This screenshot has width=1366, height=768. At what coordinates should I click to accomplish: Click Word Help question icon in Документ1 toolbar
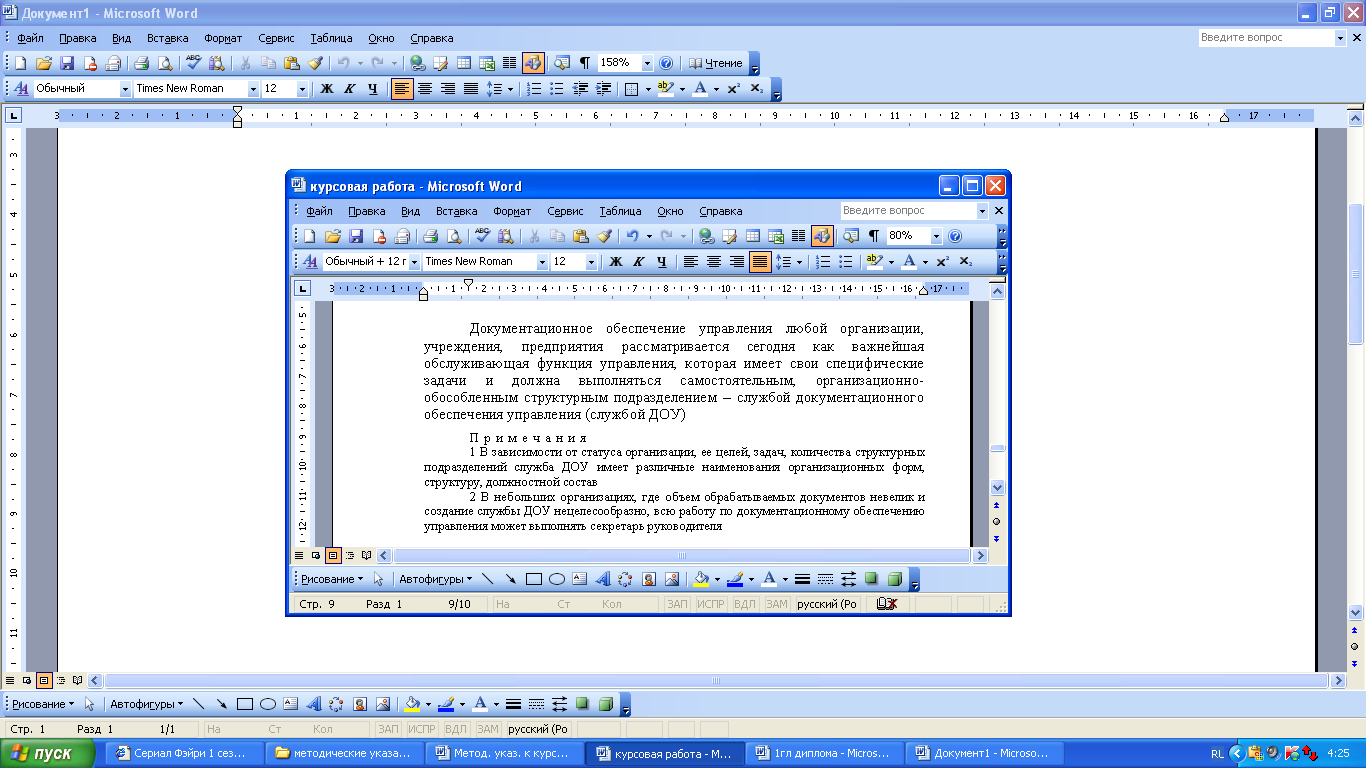coord(666,63)
